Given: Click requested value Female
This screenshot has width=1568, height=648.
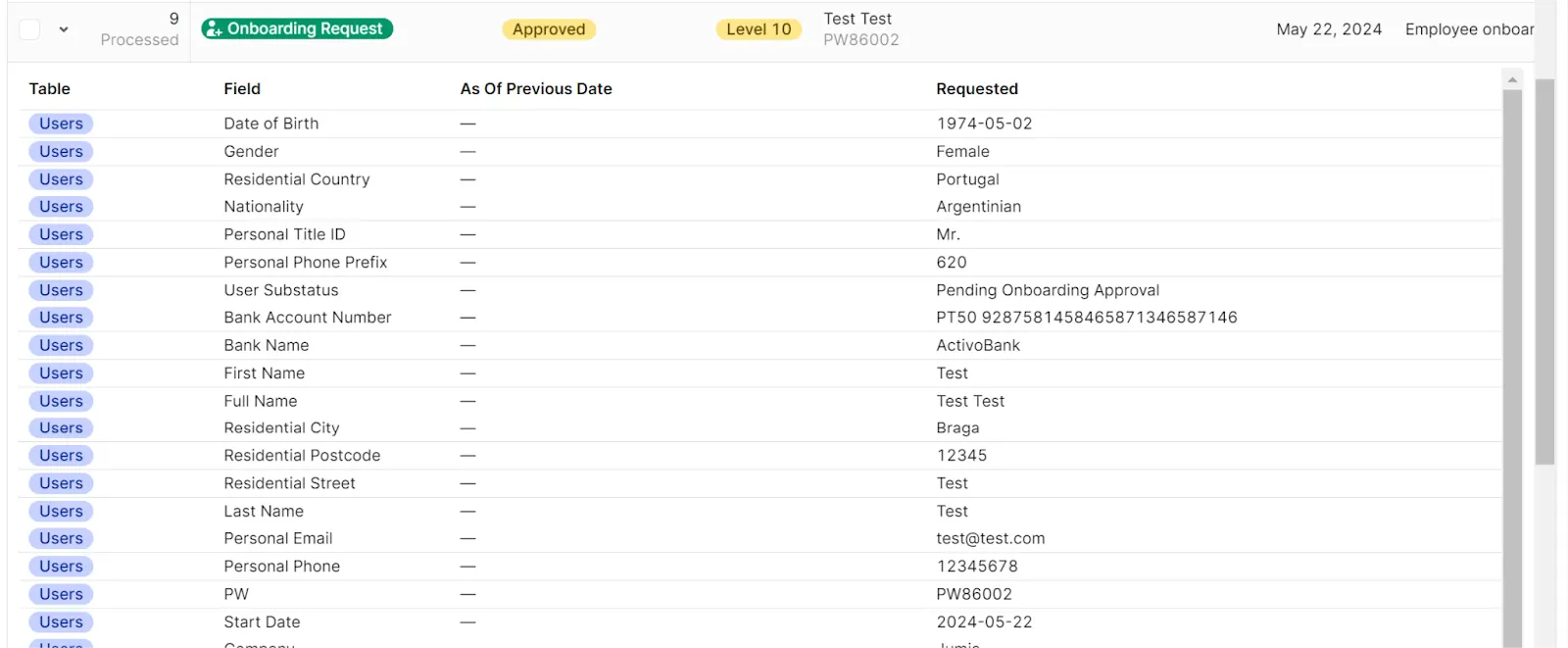Looking at the screenshot, I should pos(962,152).
